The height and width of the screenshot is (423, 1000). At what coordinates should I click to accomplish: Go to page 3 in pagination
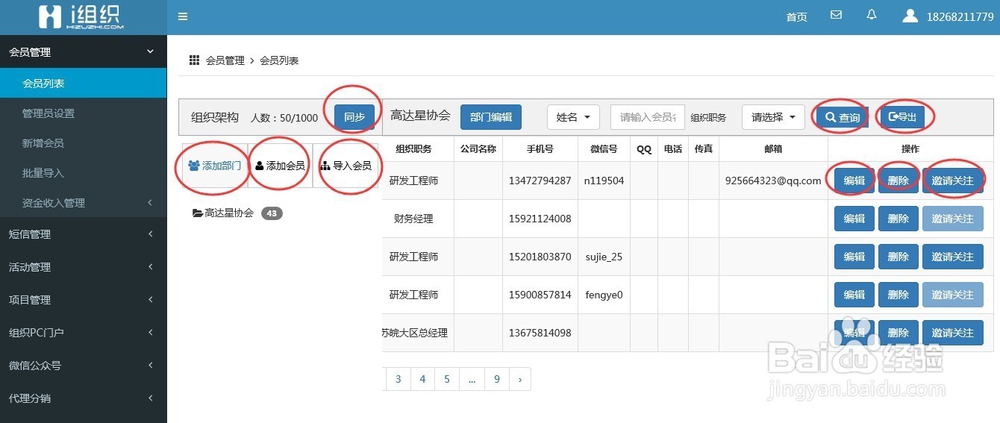[398, 379]
